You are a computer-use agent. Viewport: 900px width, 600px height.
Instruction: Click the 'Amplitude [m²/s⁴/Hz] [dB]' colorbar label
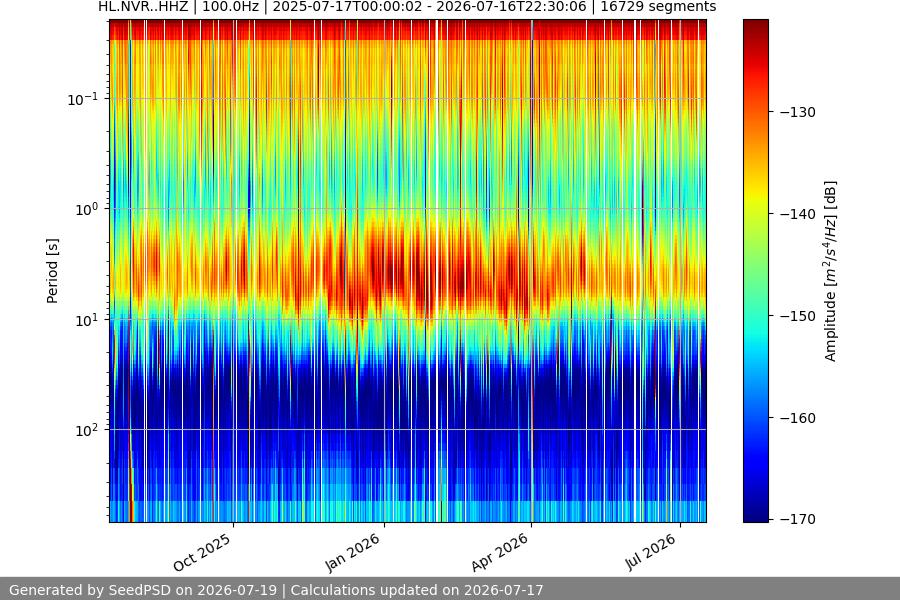pos(831,271)
